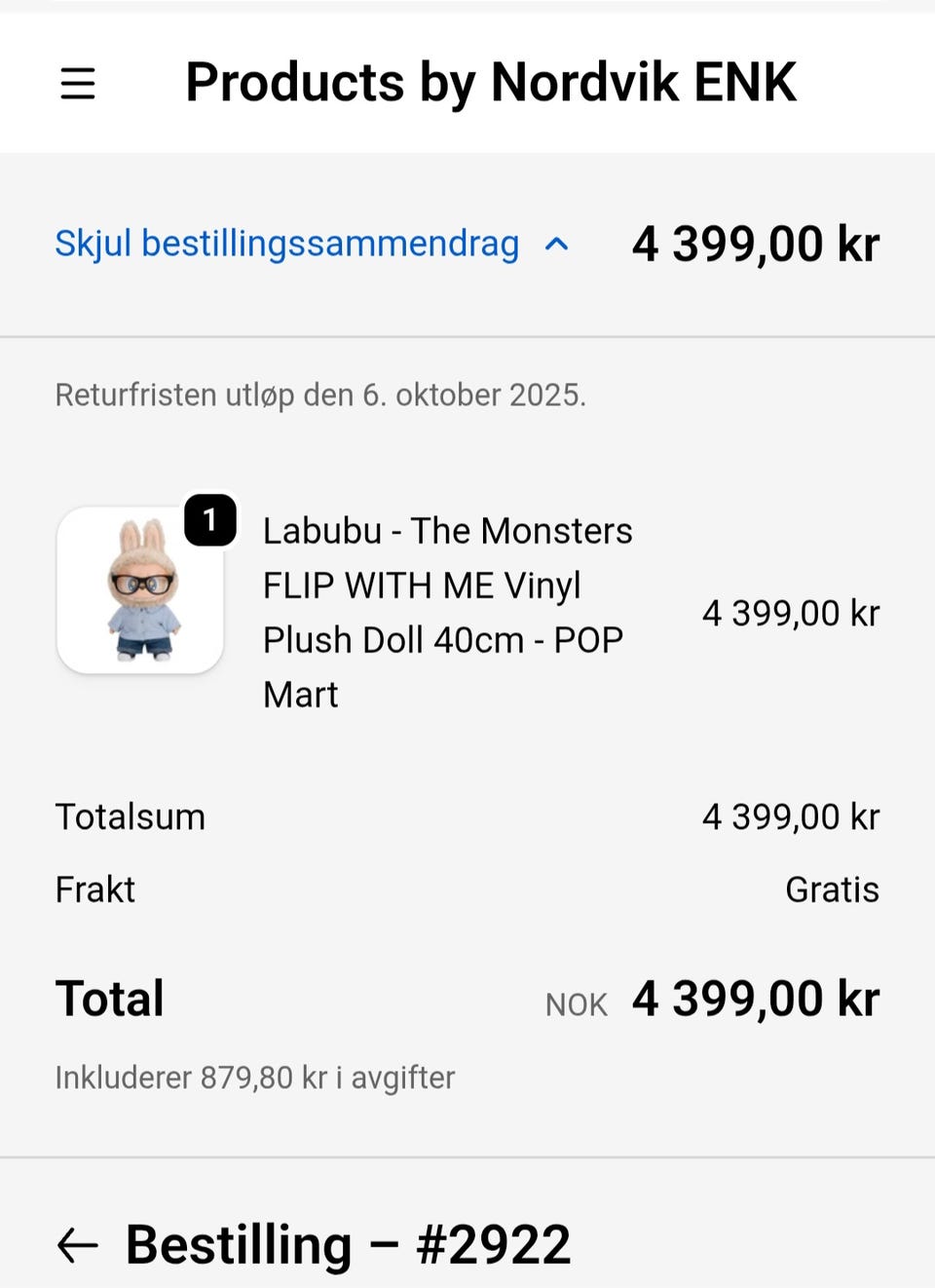Click the bold 'Total' label
Viewport: 935px width, 1288px height.
110,999
